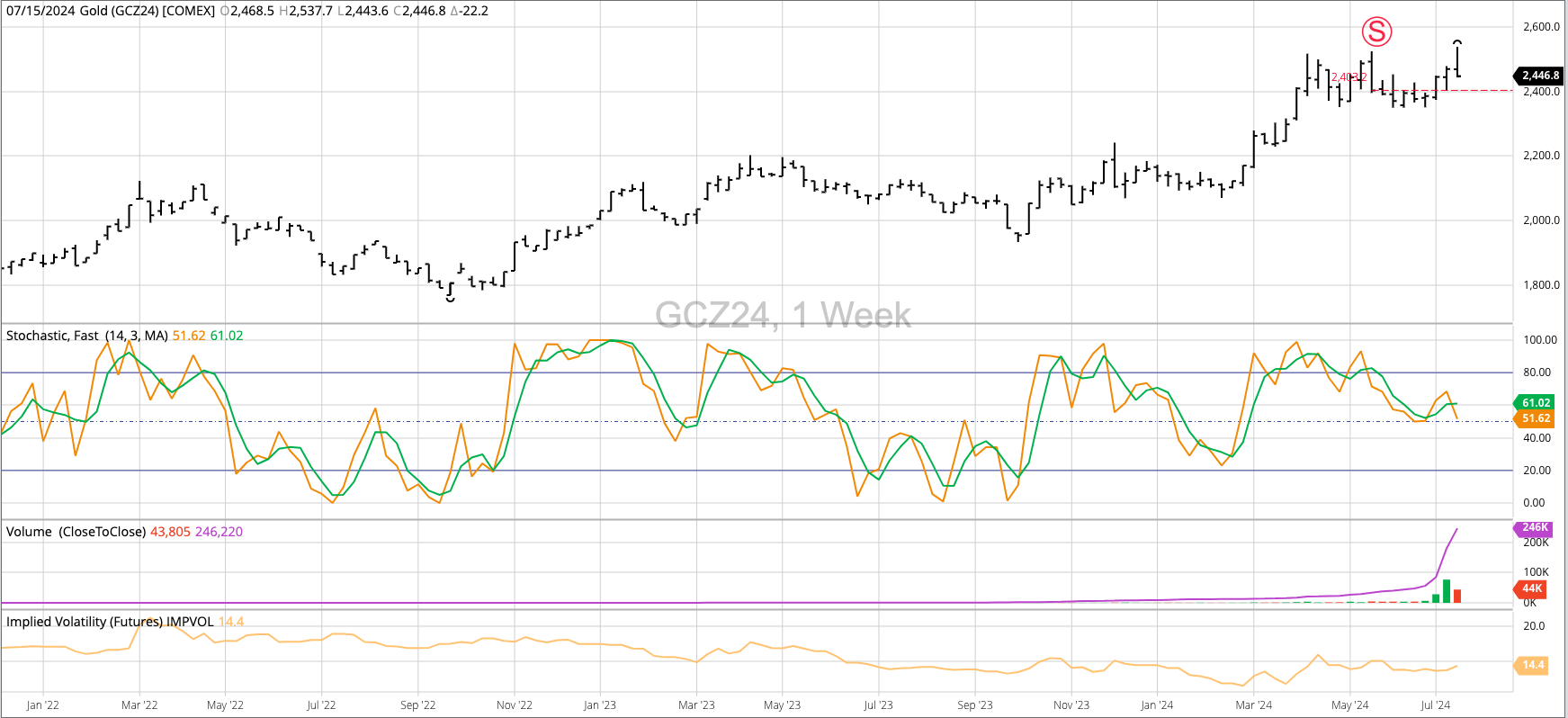The image size is (1568, 718).
Task: Click the Jul '24 date axis label
Action: (1435, 705)
